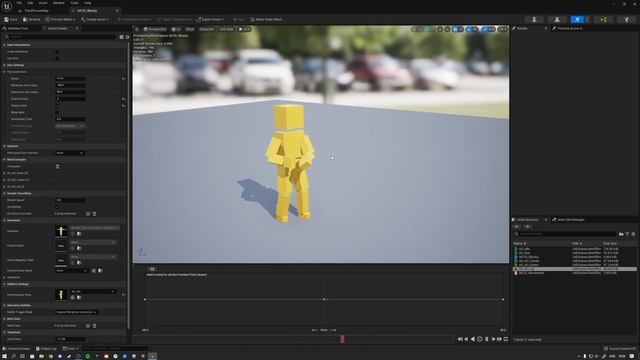Toggle the Wrap Input checkbox
Viewport: 640px width, 360px height.
pyautogui.click(x=57, y=112)
